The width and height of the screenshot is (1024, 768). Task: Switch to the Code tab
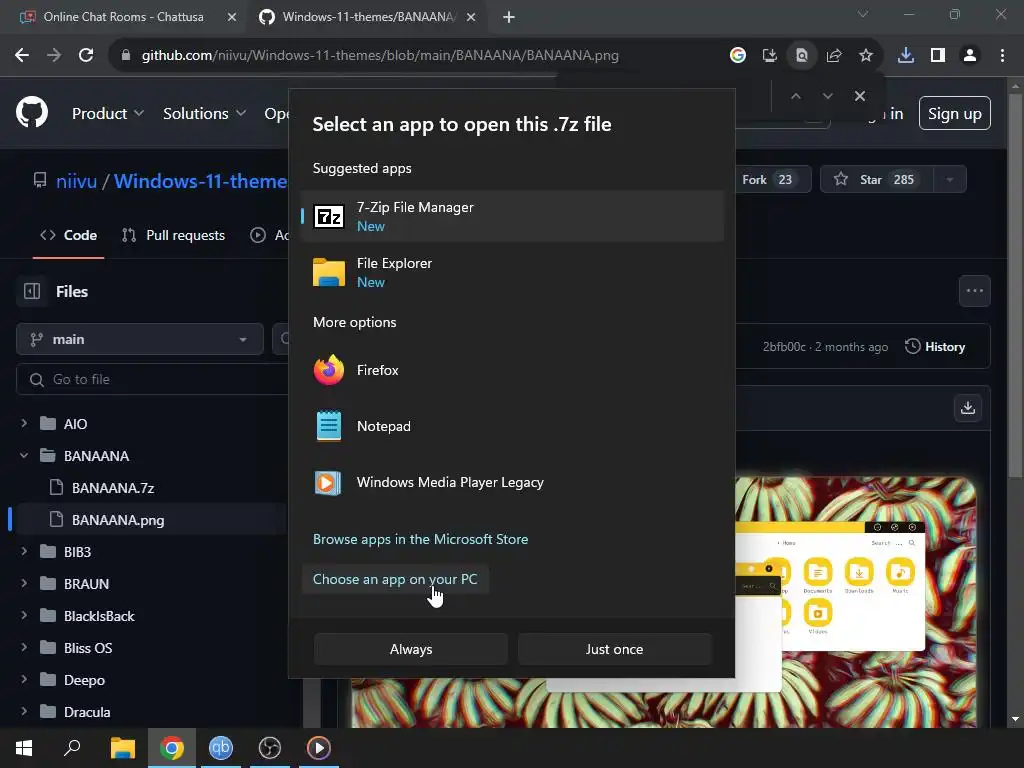coord(69,235)
